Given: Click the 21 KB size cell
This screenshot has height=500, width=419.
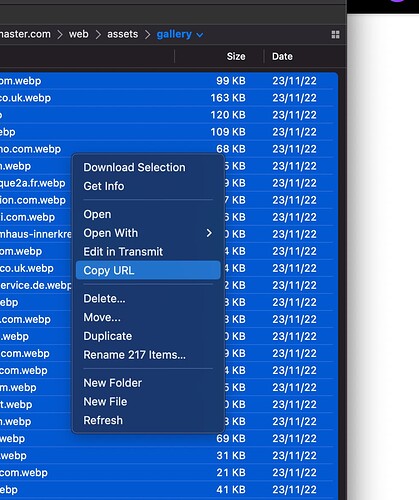Looking at the screenshot, I should click(231, 473).
